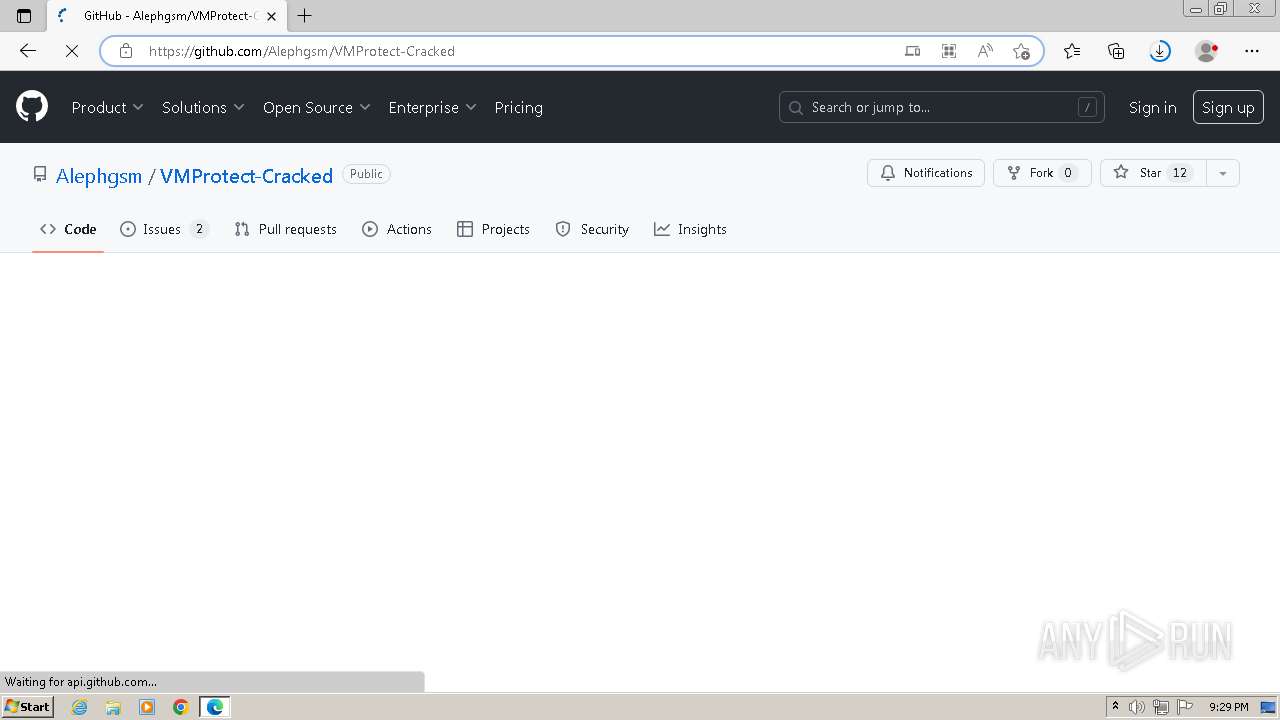
Task: Open the Action Center flag icon
Action: tap(1185, 707)
